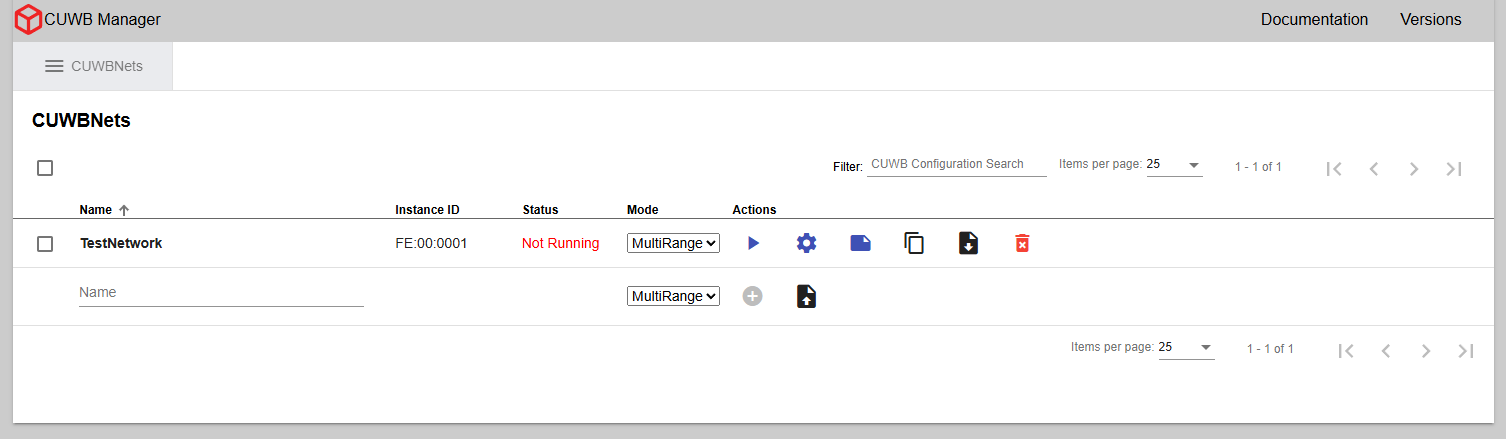The width and height of the screenshot is (1506, 439).
Task: Click the gray add network plus icon
Action: coord(753,296)
